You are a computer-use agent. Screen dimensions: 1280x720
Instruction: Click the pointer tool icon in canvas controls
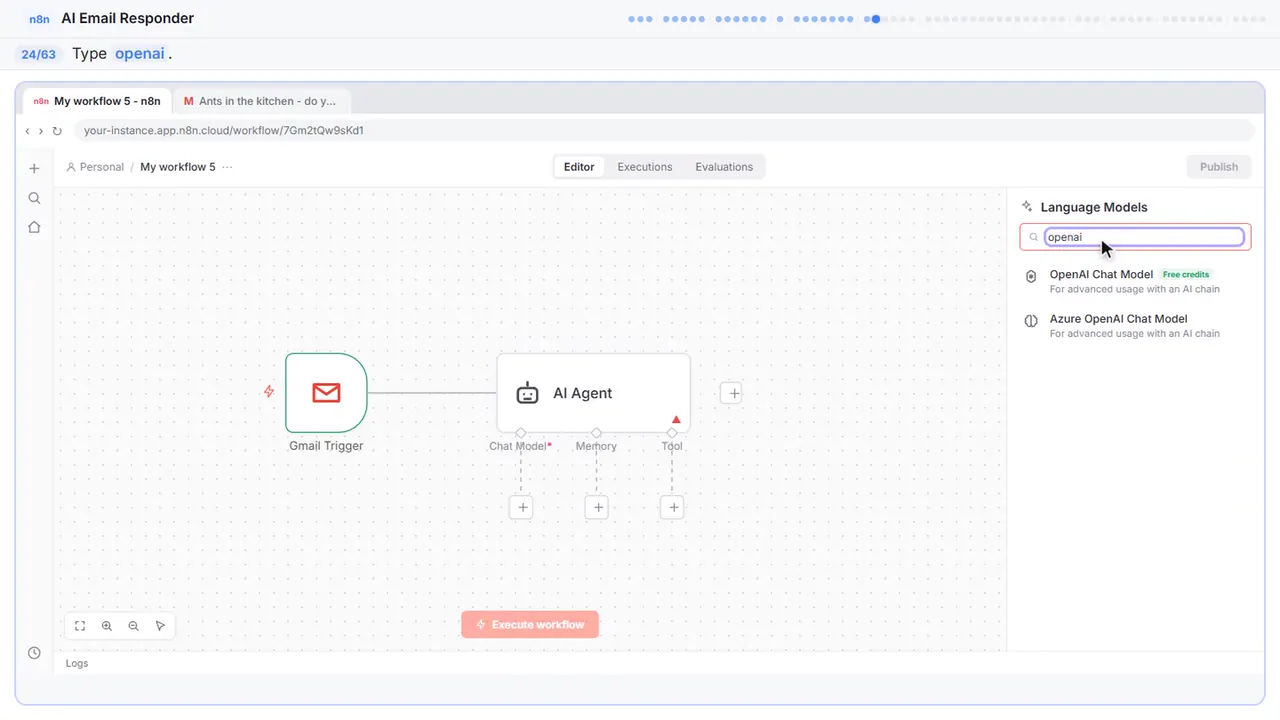point(161,626)
